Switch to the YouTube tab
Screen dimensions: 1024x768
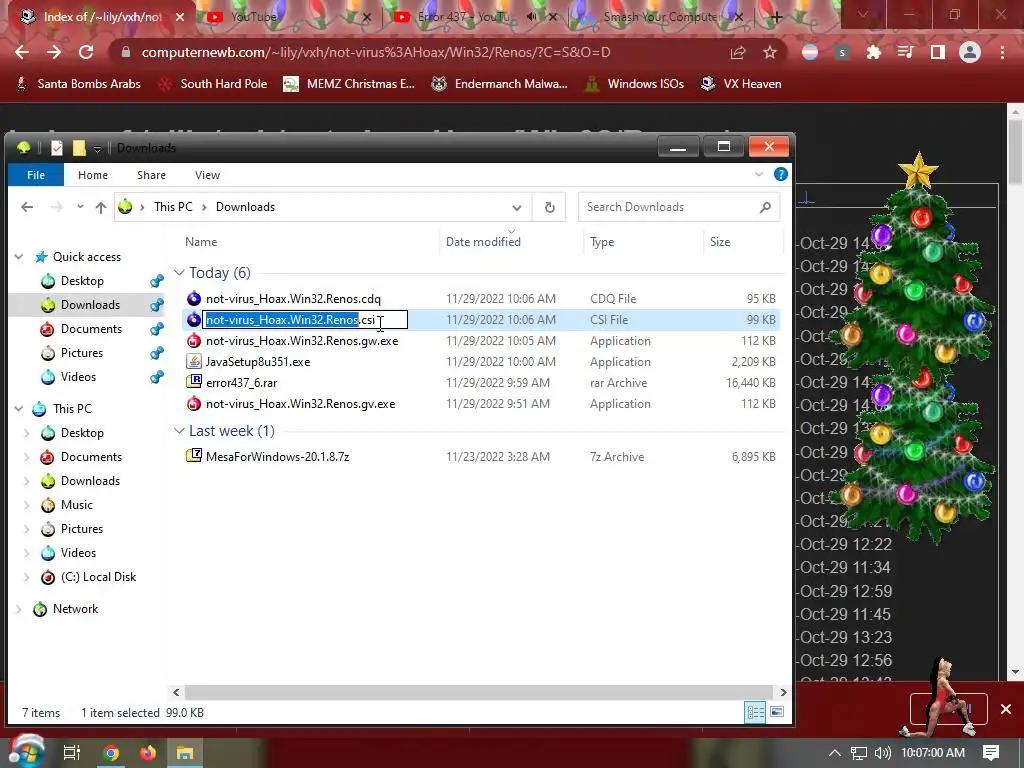tap(287, 17)
